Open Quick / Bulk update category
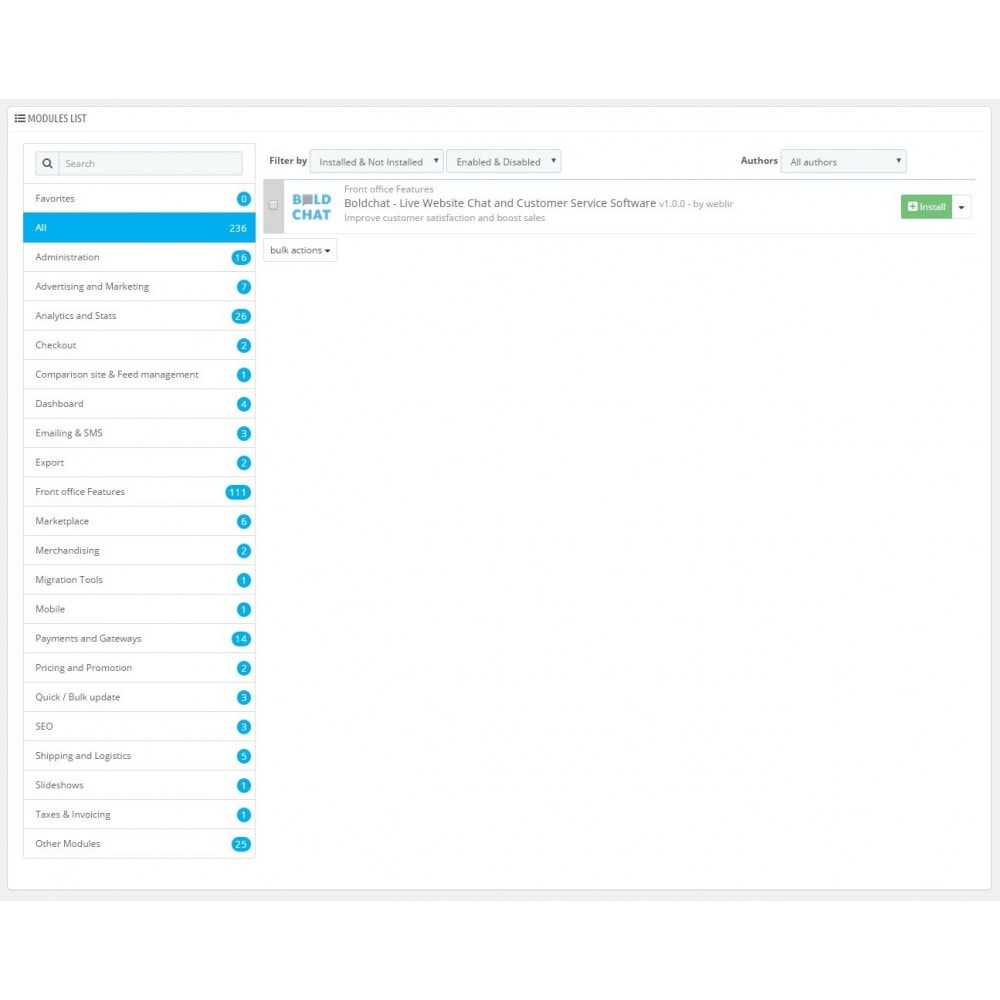The width and height of the screenshot is (1000, 1000). [x=139, y=697]
